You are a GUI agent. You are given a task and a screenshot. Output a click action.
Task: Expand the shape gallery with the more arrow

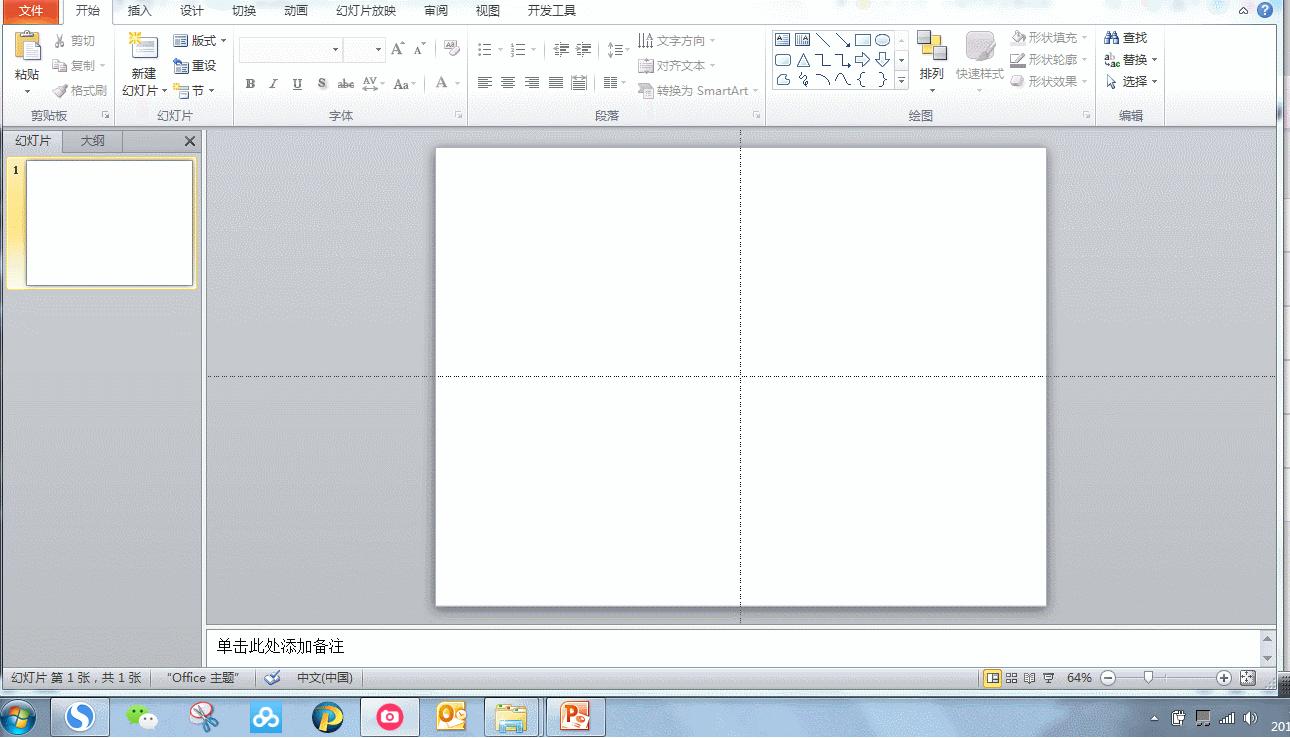click(901, 80)
